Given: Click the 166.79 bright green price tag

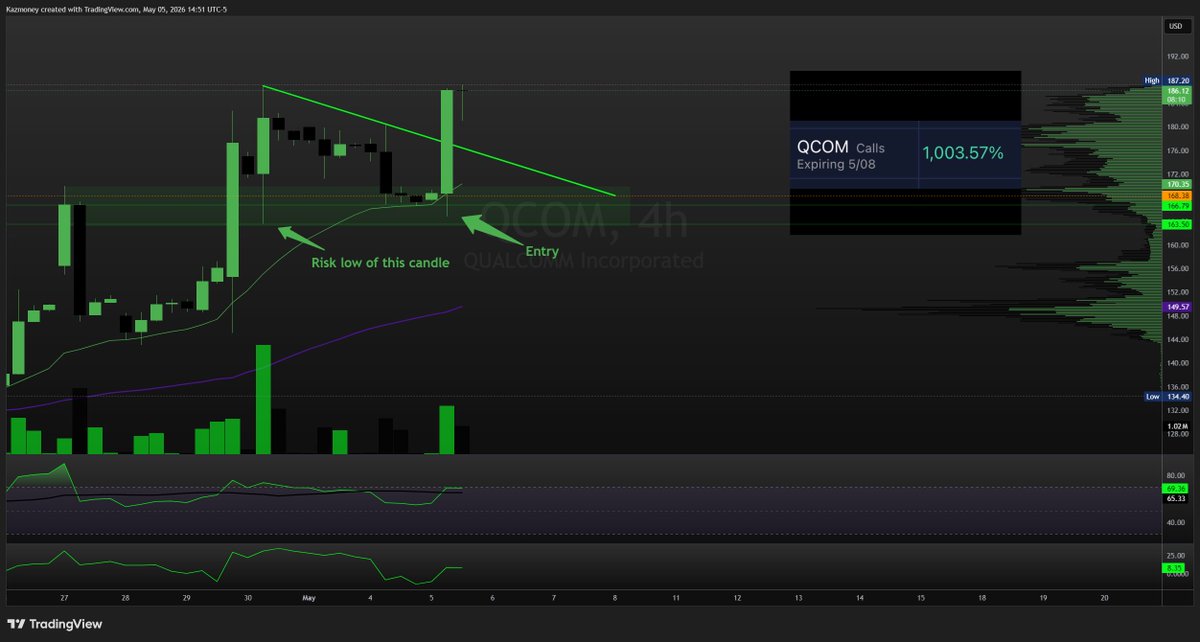Looking at the screenshot, I should [1176, 205].
